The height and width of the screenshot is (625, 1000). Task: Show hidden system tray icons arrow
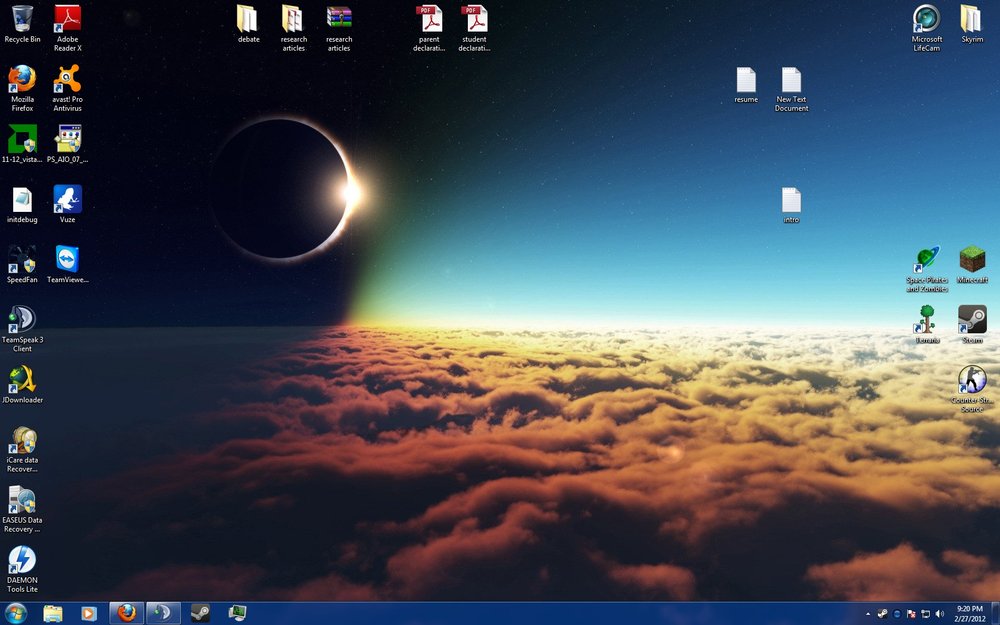click(x=867, y=614)
